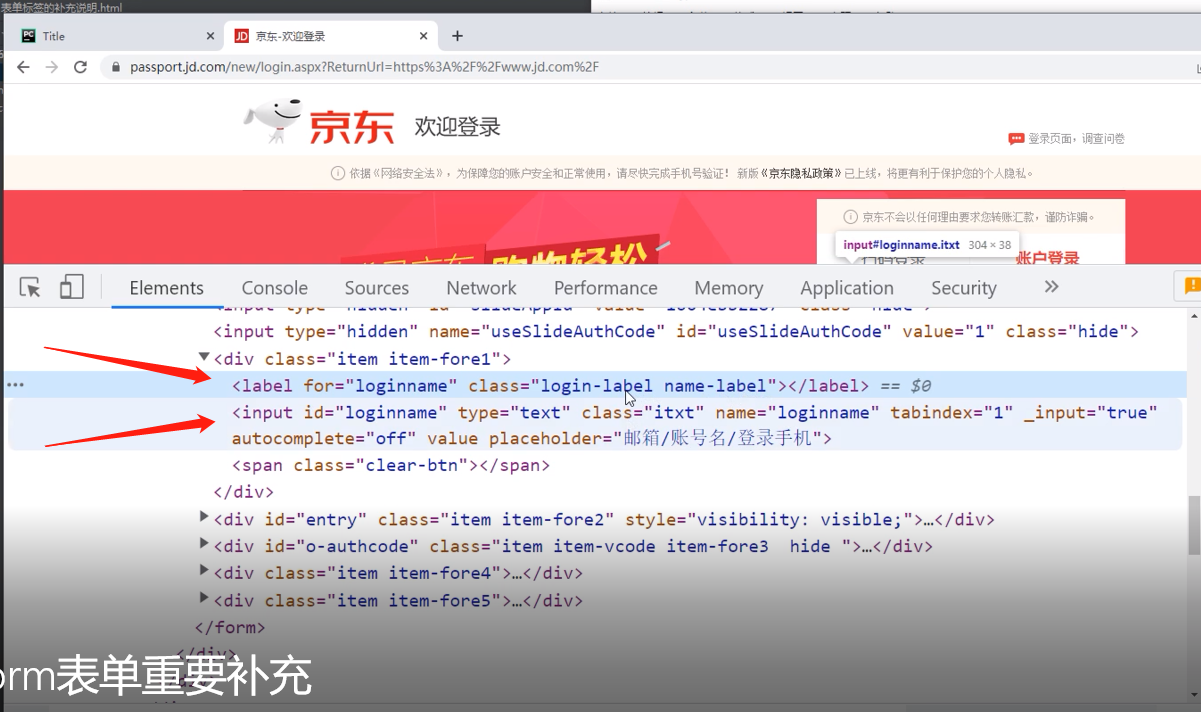The height and width of the screenshot is (712, 1201).
Task: Click the three-dot actions next to label row
Action: click(x=15, y=385)
